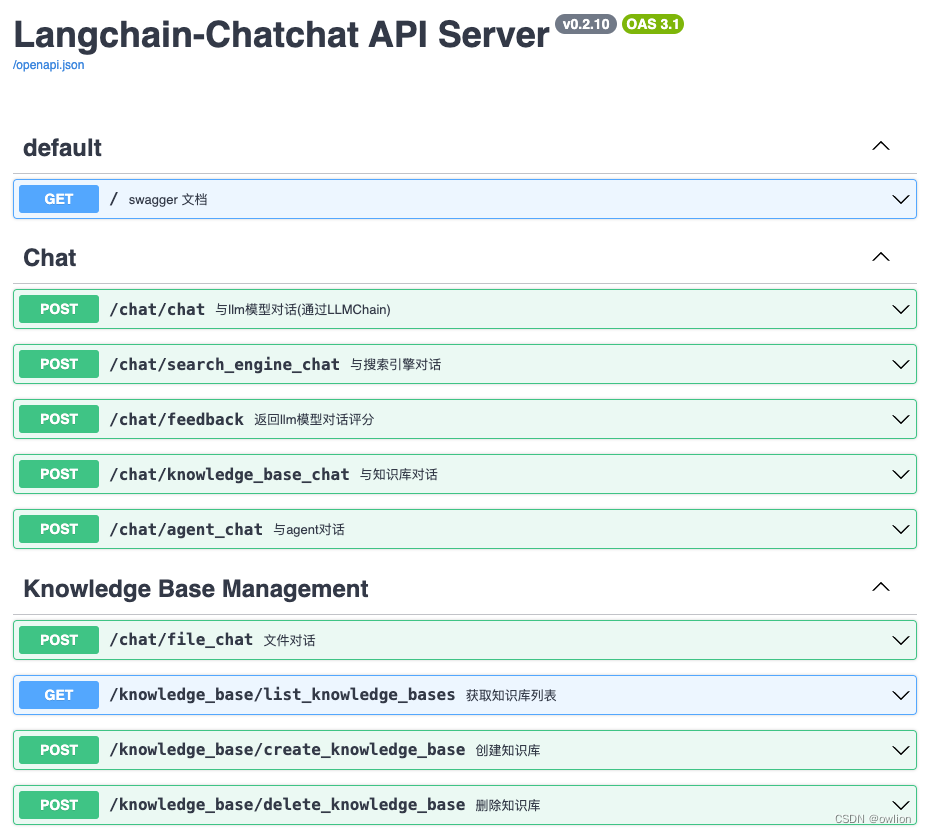Viewport: 926px width, 833px height.
Task: Collapse the Chat section chevron
Action: coord(881,256)
